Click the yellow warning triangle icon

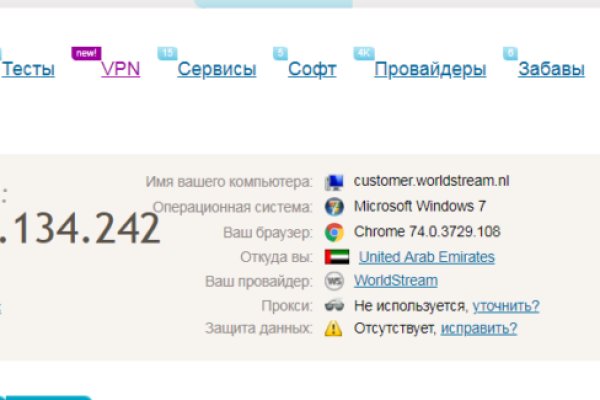[334, 329]
